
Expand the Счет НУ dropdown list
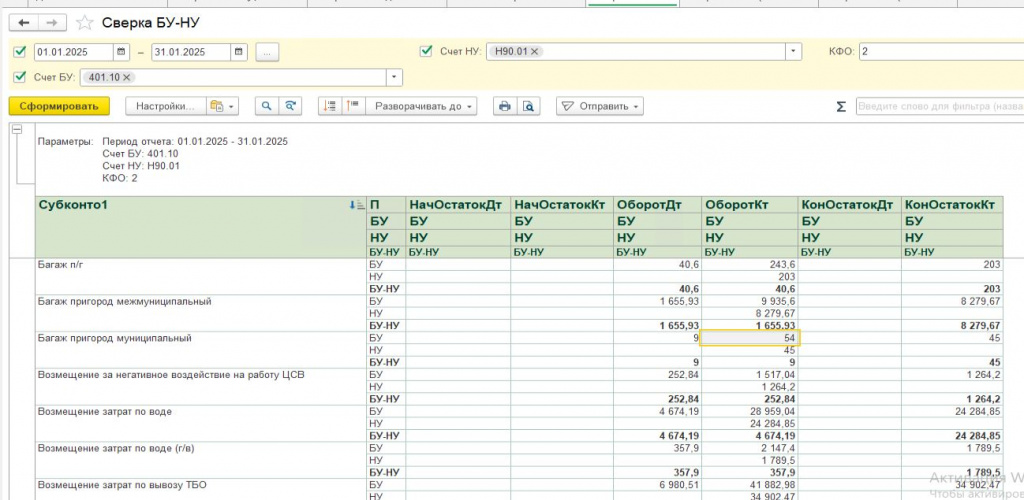coord(794,52)
